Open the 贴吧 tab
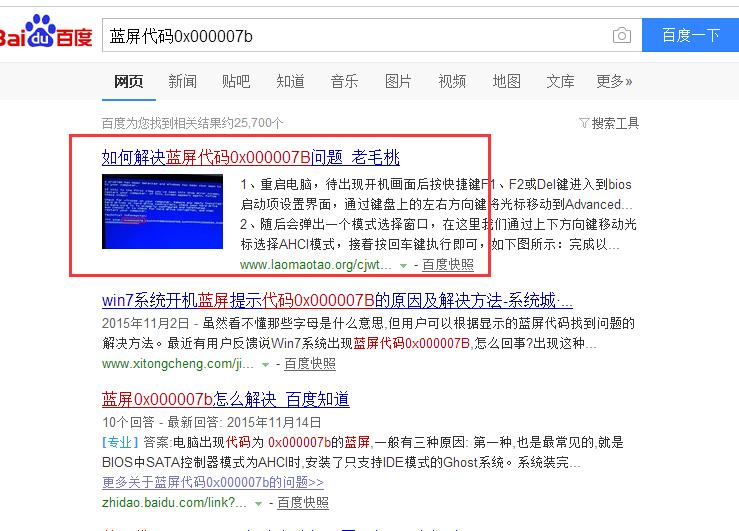This screenshot has height=531, width=739. (x=236, y=82)
